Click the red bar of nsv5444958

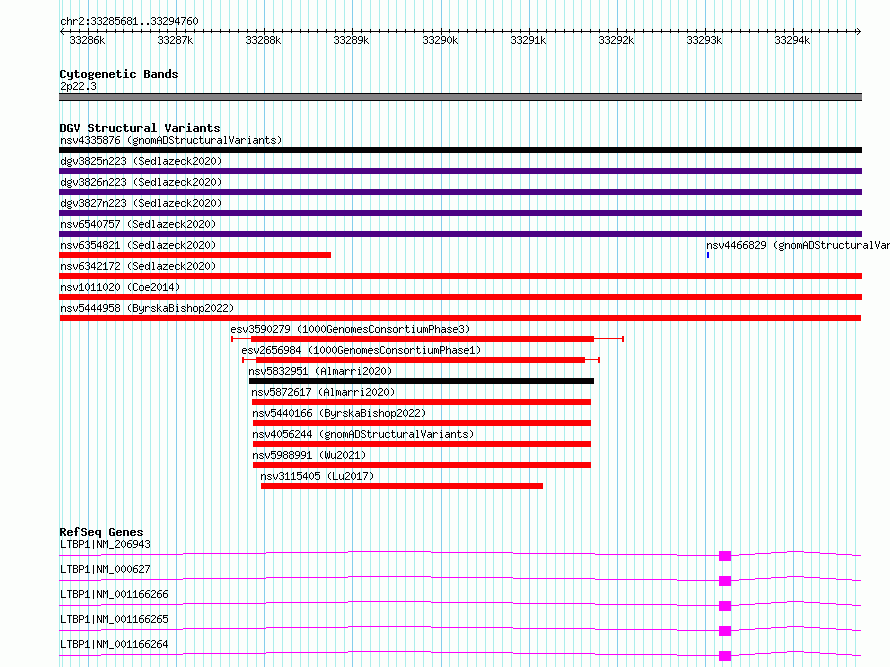460,318
